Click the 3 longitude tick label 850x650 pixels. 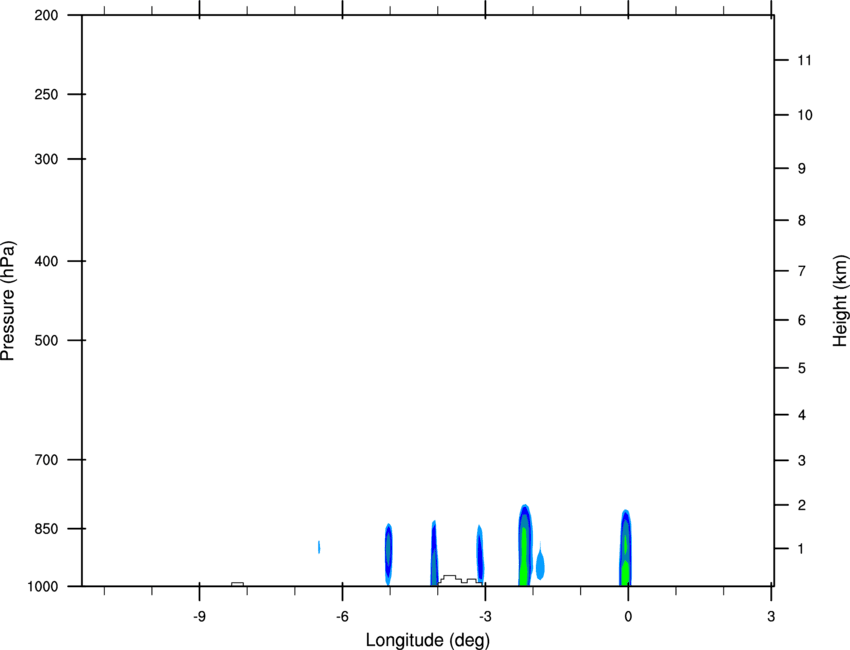coord(771,617)
